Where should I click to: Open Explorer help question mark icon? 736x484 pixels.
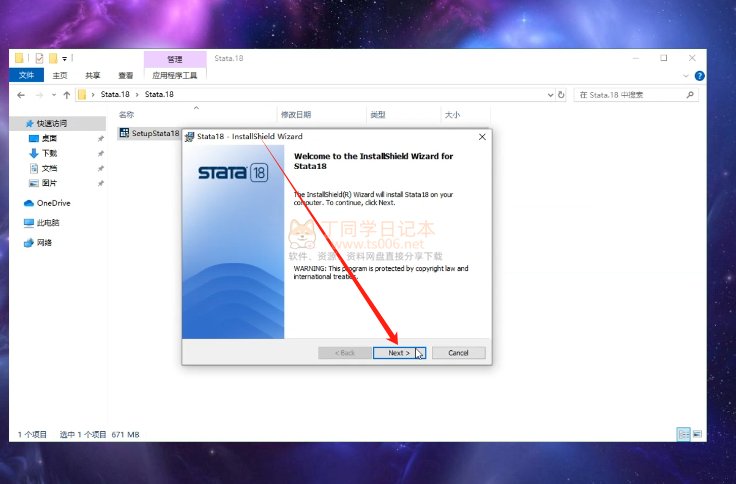point(699,76)
